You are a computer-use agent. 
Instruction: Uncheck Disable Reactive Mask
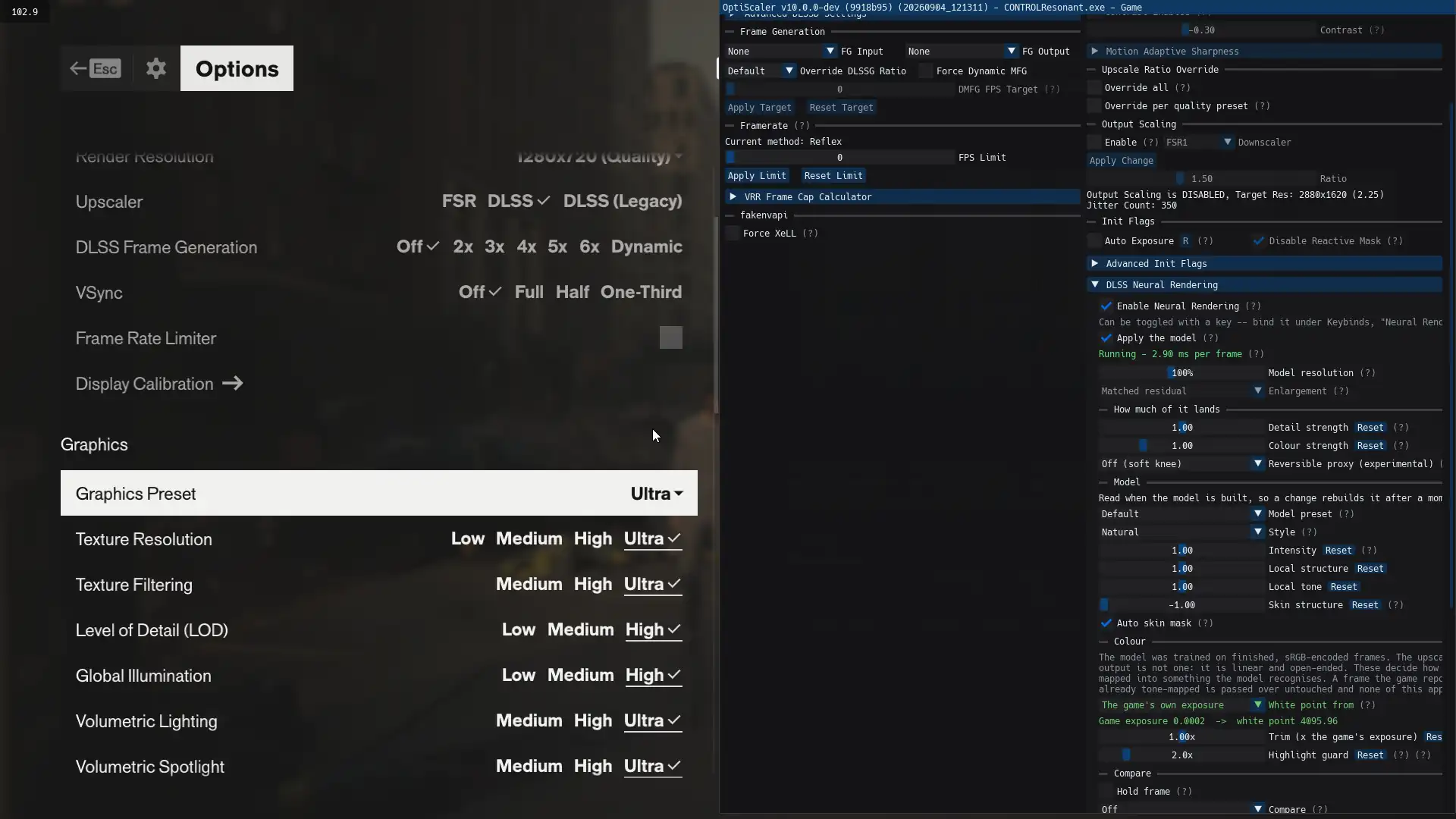[x=1259, y=241]
